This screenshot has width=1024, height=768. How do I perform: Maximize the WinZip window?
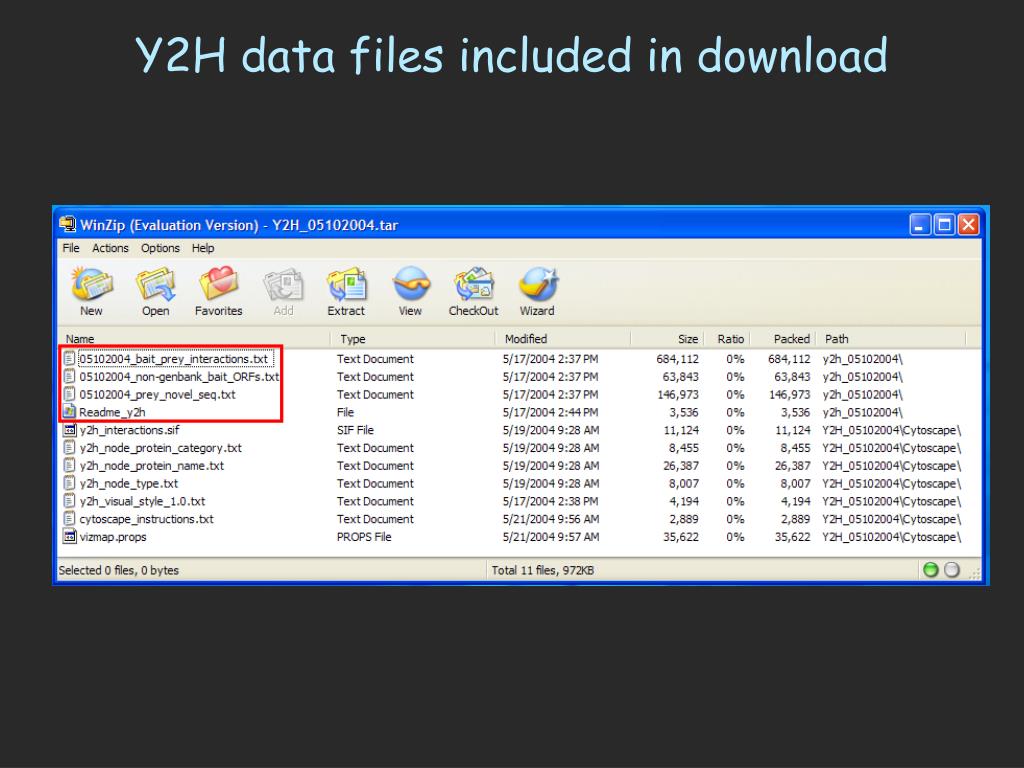pos(944,225)
